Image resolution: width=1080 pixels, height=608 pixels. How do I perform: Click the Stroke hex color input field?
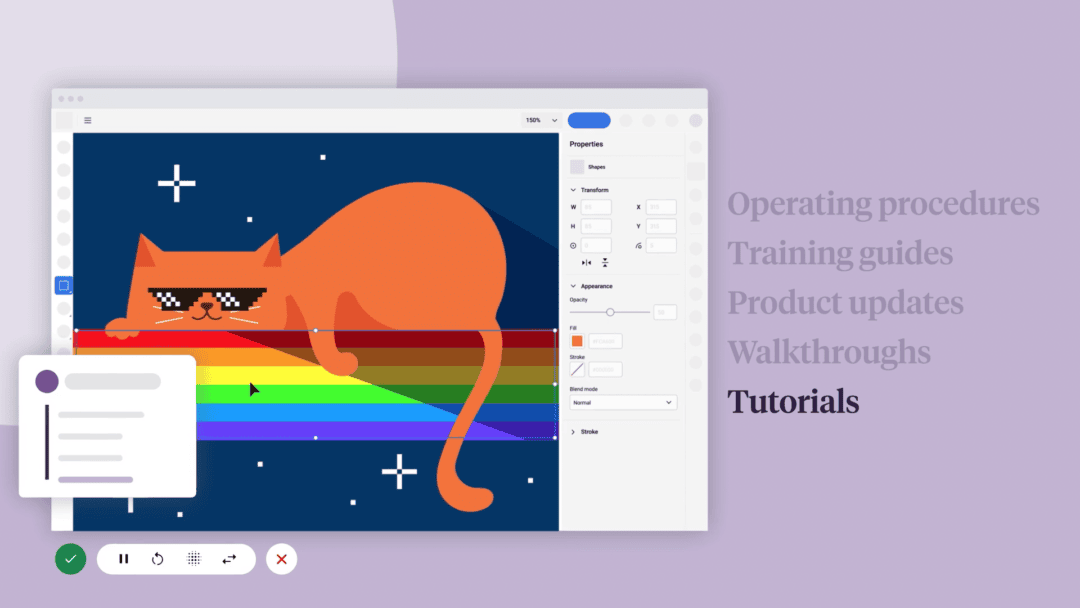(605, 370)
